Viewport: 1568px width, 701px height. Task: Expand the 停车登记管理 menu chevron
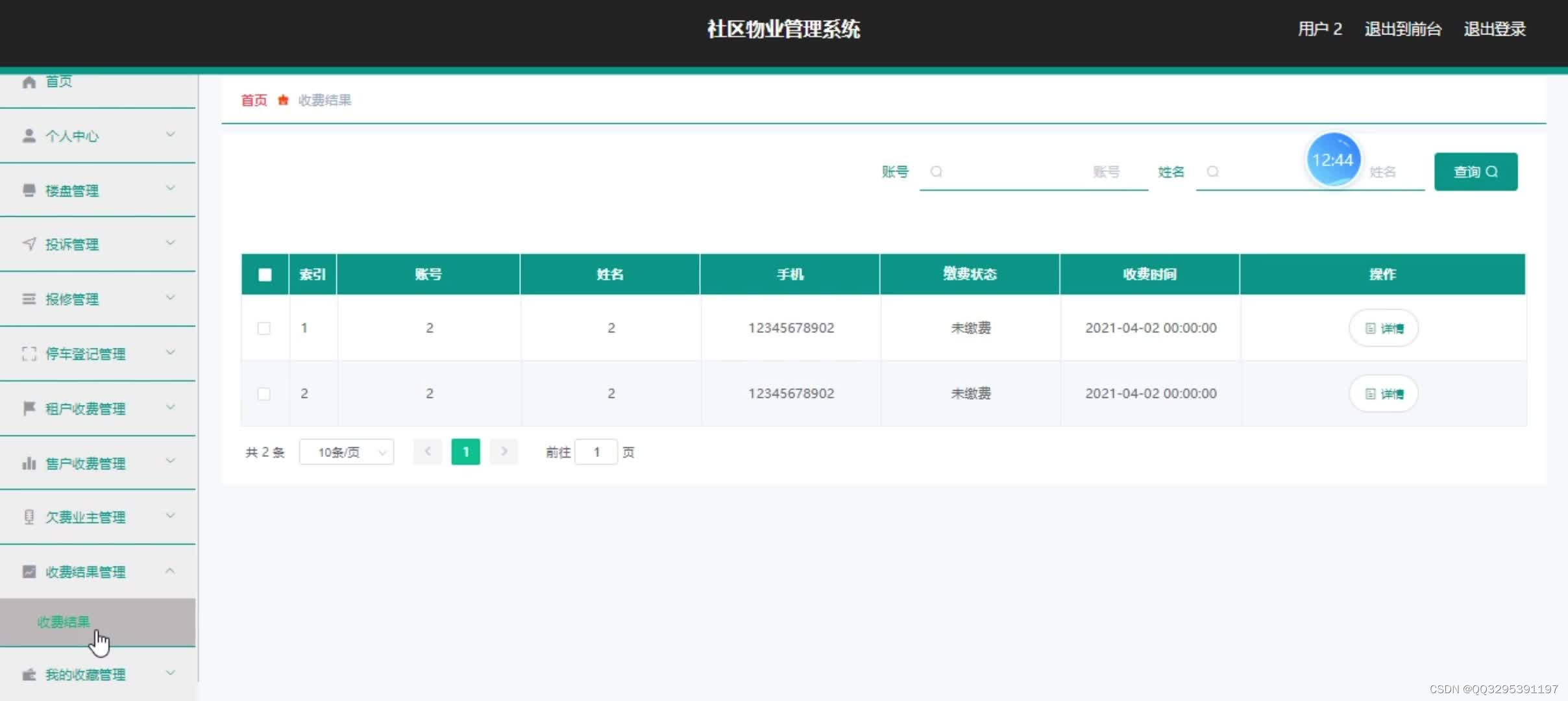170,352
